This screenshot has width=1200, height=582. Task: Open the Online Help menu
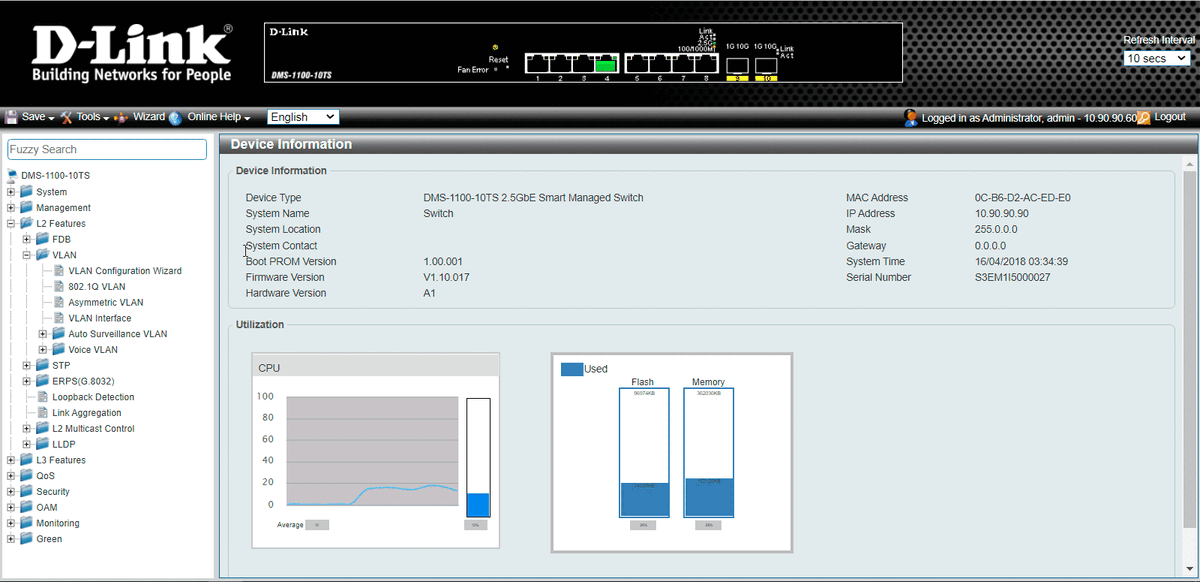(219, 117)
